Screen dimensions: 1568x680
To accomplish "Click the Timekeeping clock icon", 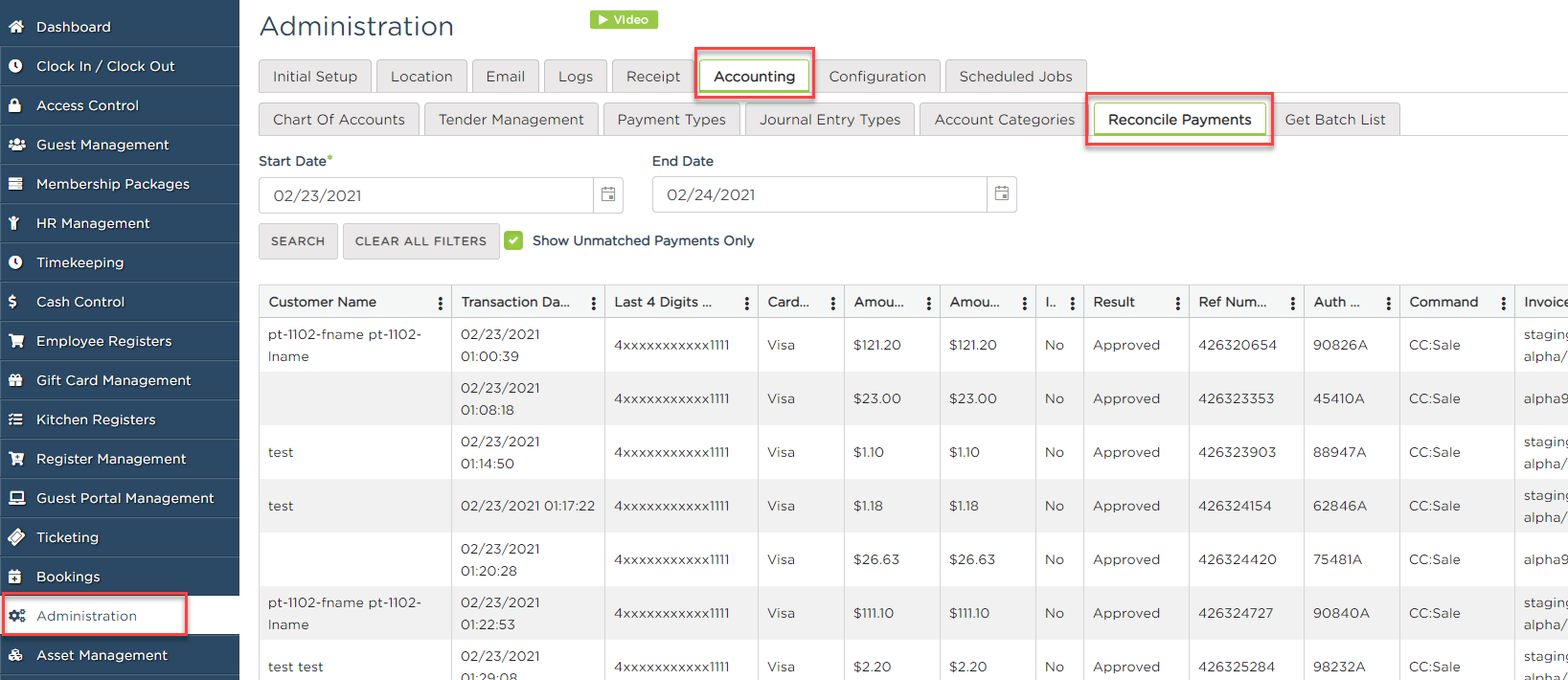I will point(15,262).
